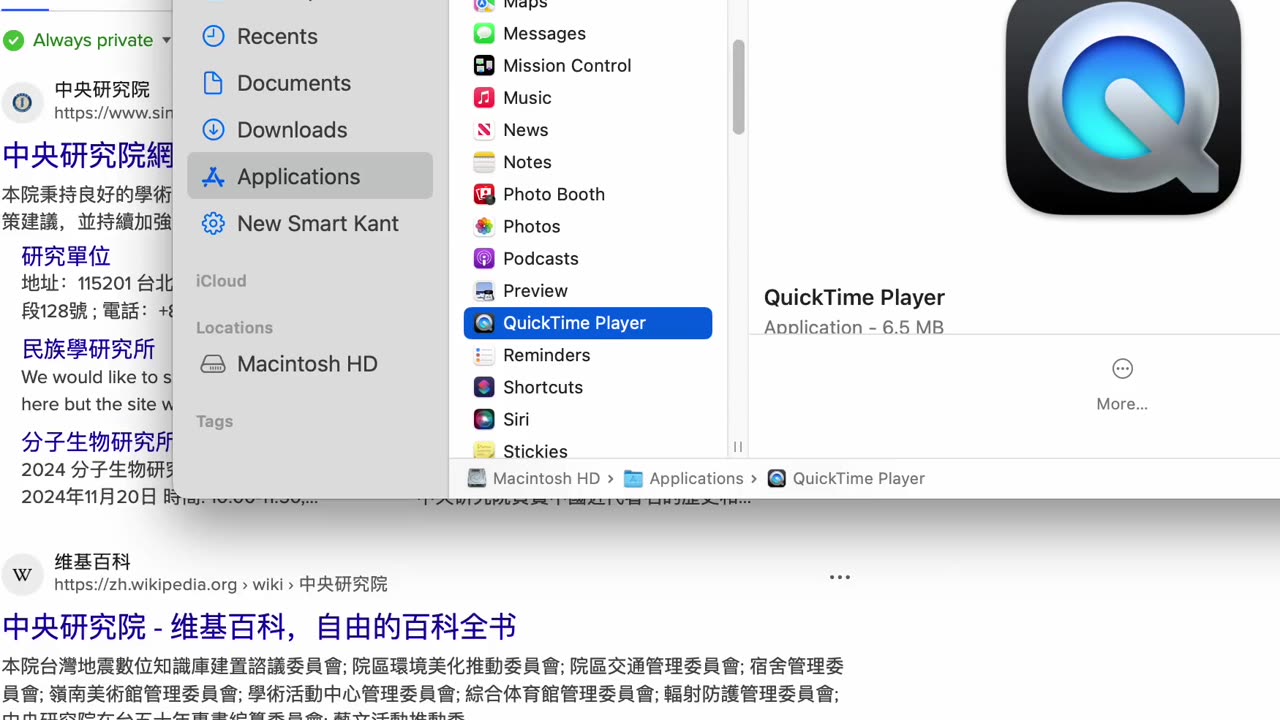Click the More ellipsis icon in preview
Viewport: 1280px width, 720px height.
[1122, 369]
